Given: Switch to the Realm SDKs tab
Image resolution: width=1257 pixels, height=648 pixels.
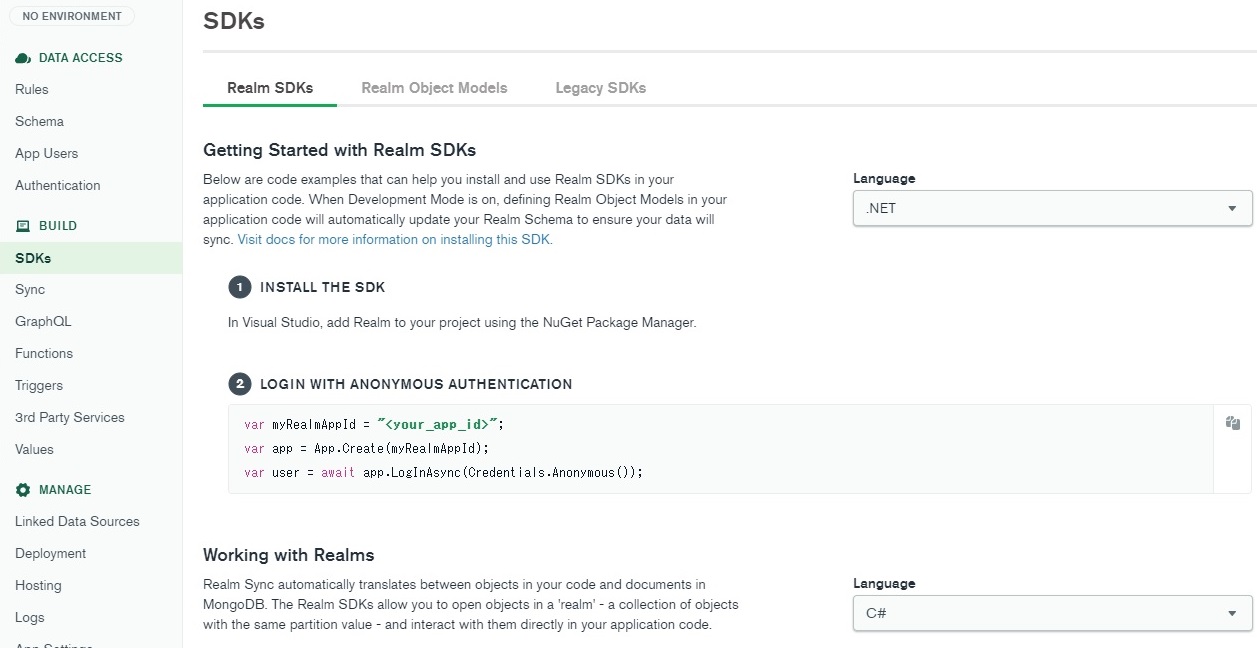Looking at the screenshot, I should pos(270,88).
